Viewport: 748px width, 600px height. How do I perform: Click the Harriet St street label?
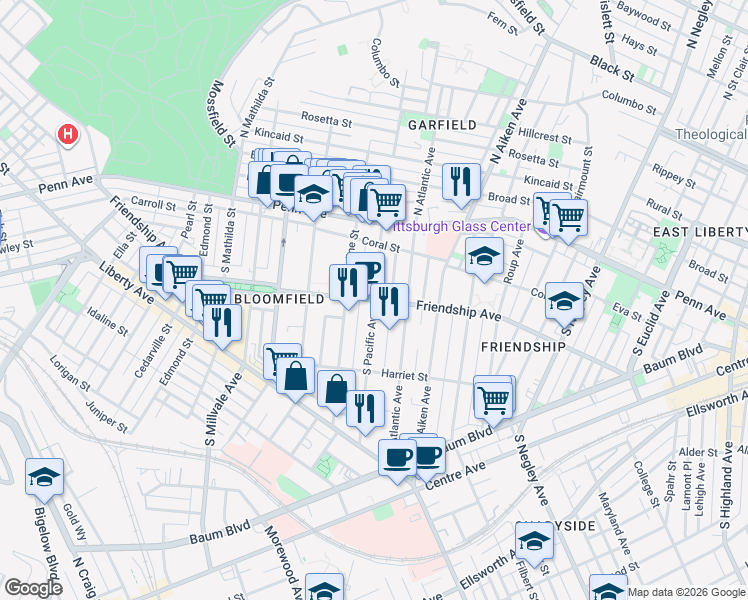pyautogui.click(x=405, y=375)
